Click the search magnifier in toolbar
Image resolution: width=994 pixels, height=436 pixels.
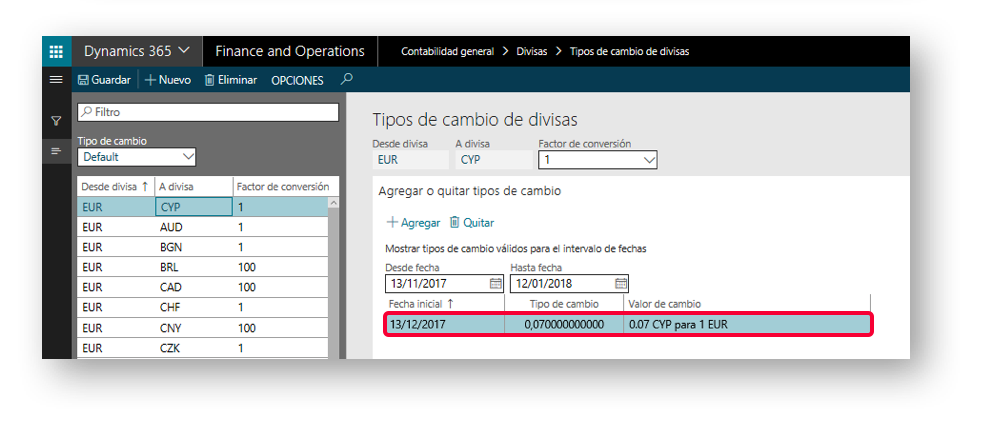tap(347, 79)
